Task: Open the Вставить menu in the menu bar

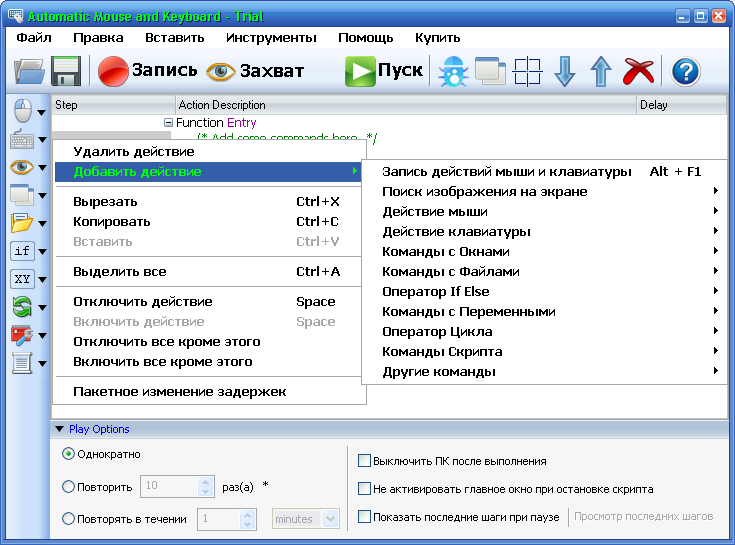Action: point(174,37)
